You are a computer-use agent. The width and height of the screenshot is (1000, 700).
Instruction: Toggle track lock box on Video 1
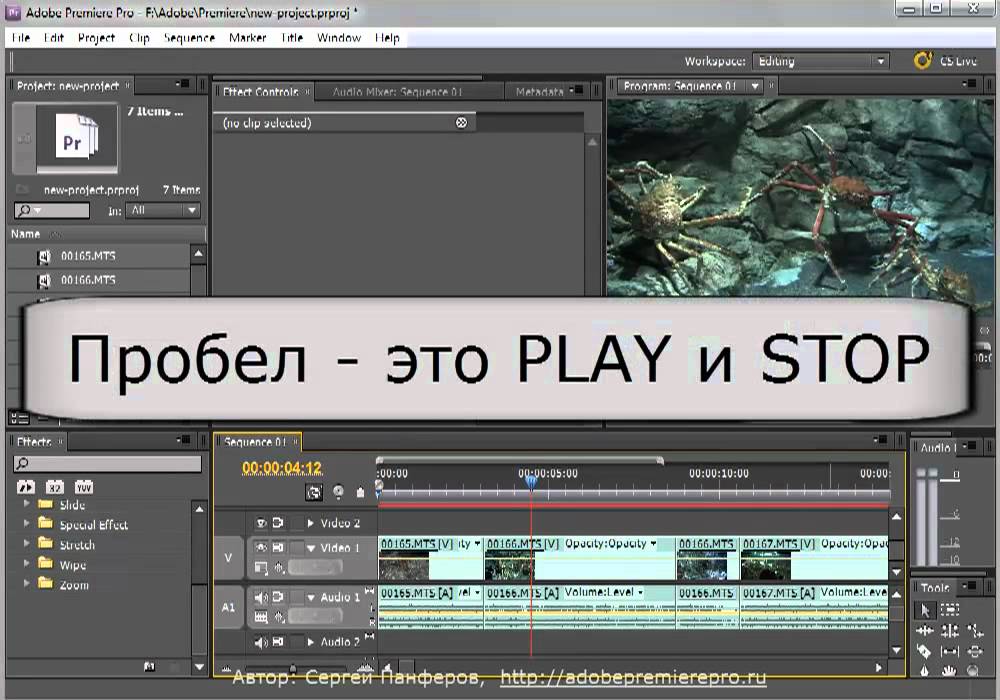pyautogui.click(x=296, y=547)
